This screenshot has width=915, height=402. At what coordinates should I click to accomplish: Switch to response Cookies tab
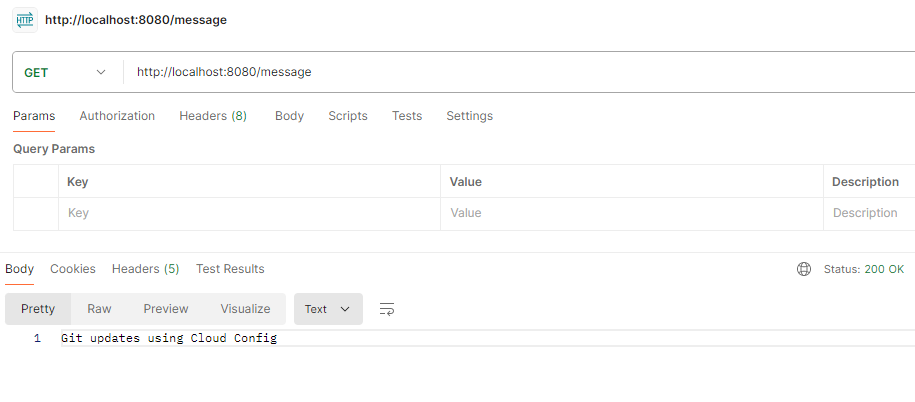pyautogui.click(x=73, y=269)
